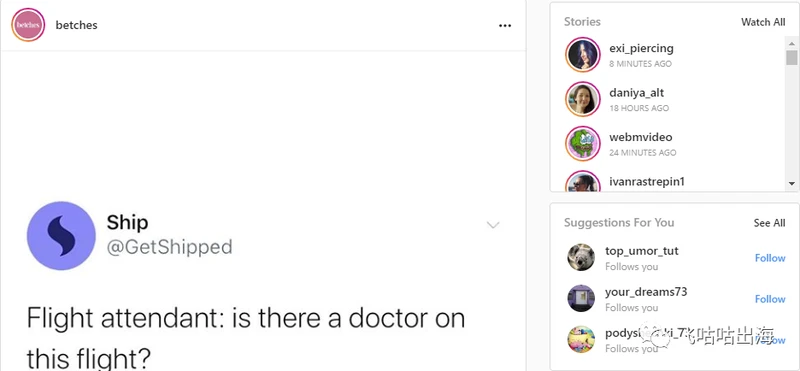View daniya_alt story avatar

pyautogui.click(x=583, y=99)
